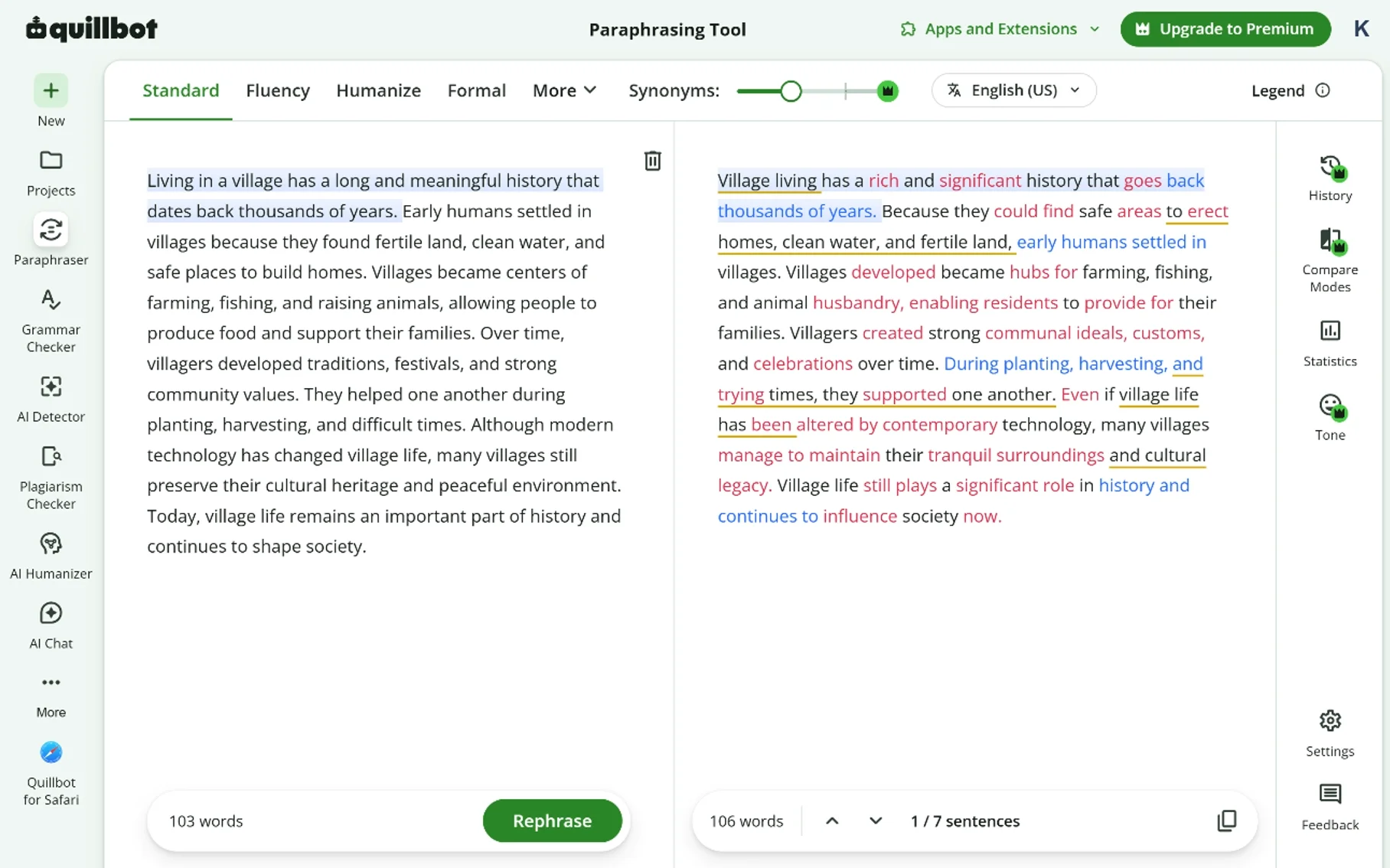Switch to Fluency mode tab
This screenshot has width=1390, height=868.
click(278, 90)
